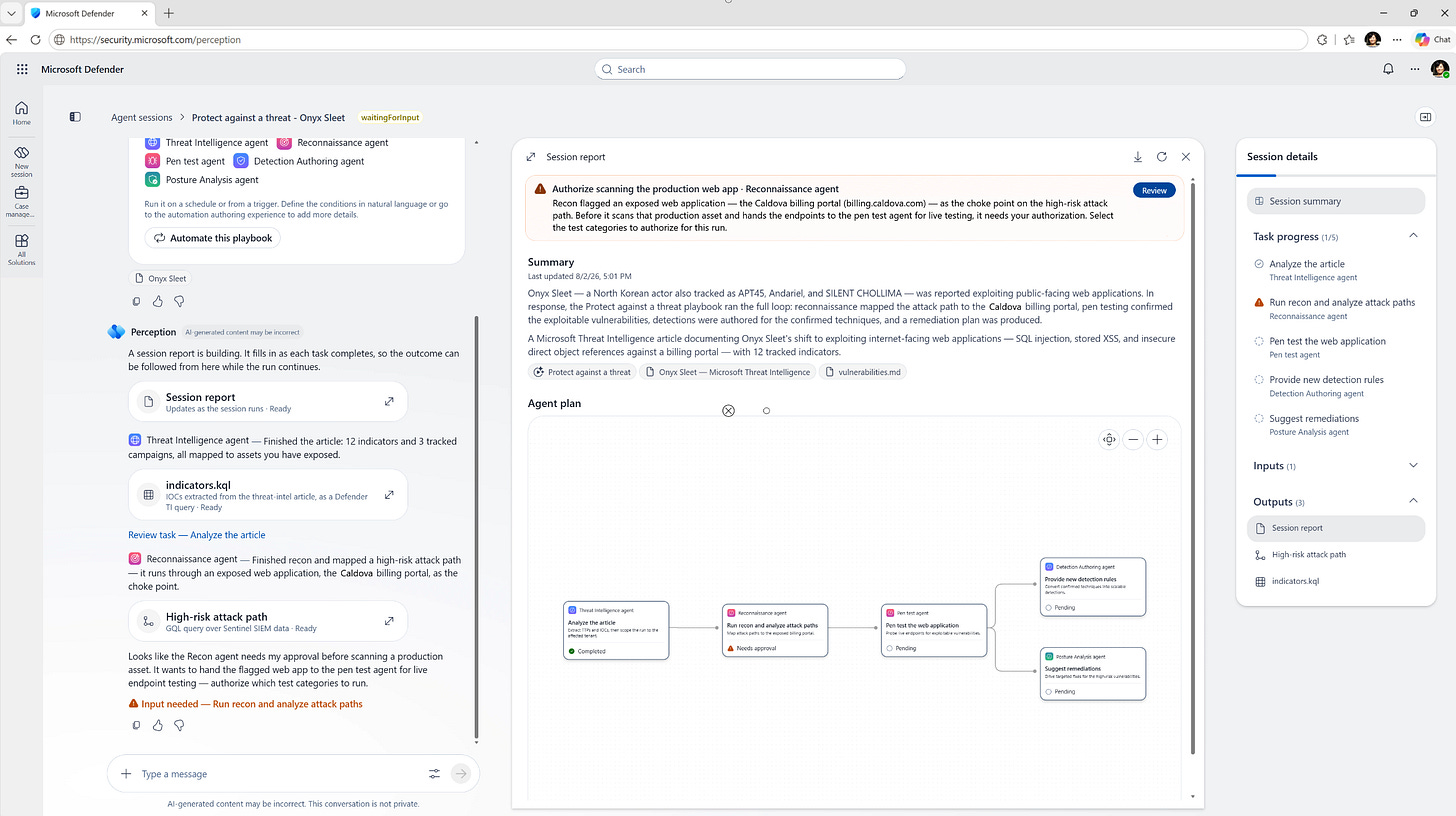Open the Copilot Chat button in browser
This screenshot has width=1456, height=816.
[x=1432, y=39]
